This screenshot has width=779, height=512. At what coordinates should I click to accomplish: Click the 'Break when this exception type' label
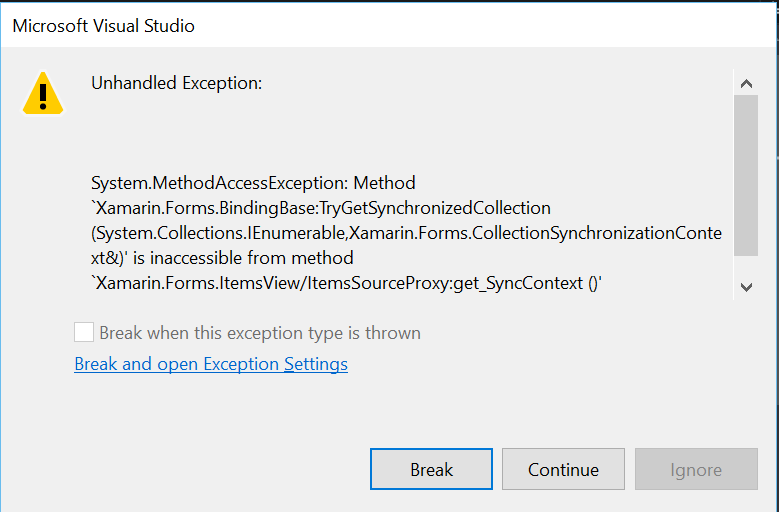pos(260,333)
